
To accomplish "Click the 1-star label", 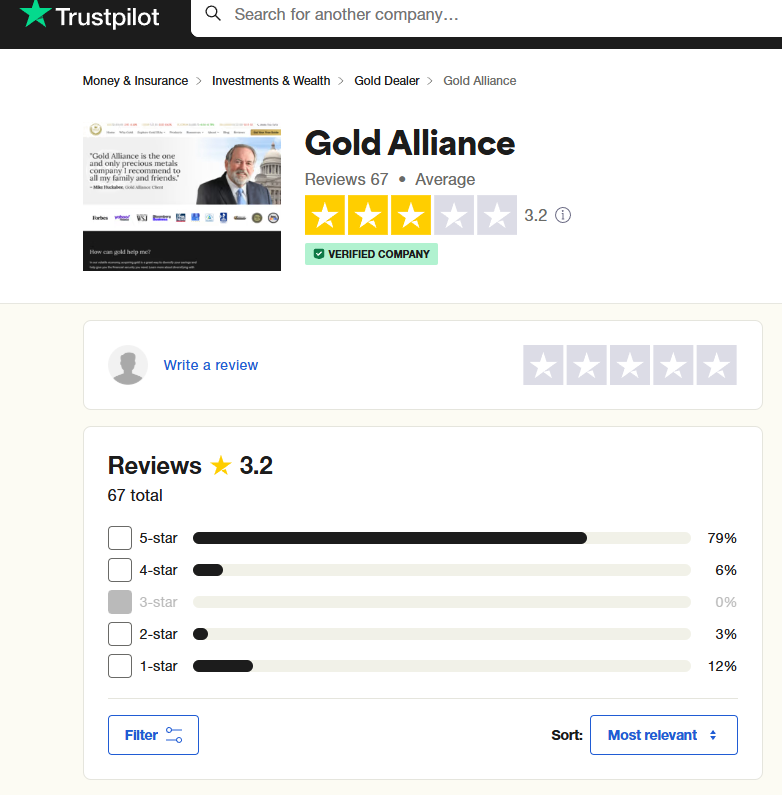I will click(x=158, y=666).
